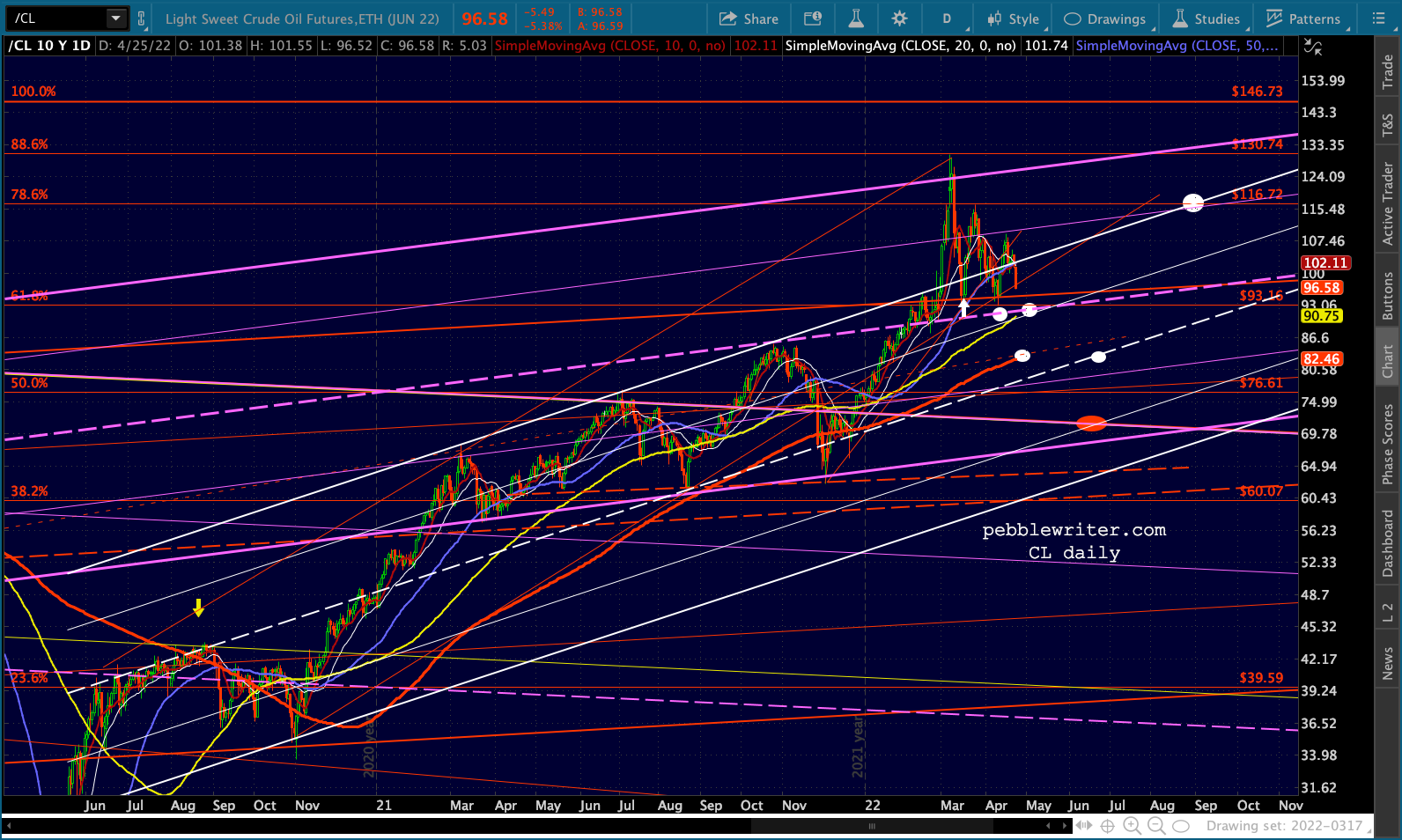
Task: Open the Drawings menu
Action: (1104, 18)
